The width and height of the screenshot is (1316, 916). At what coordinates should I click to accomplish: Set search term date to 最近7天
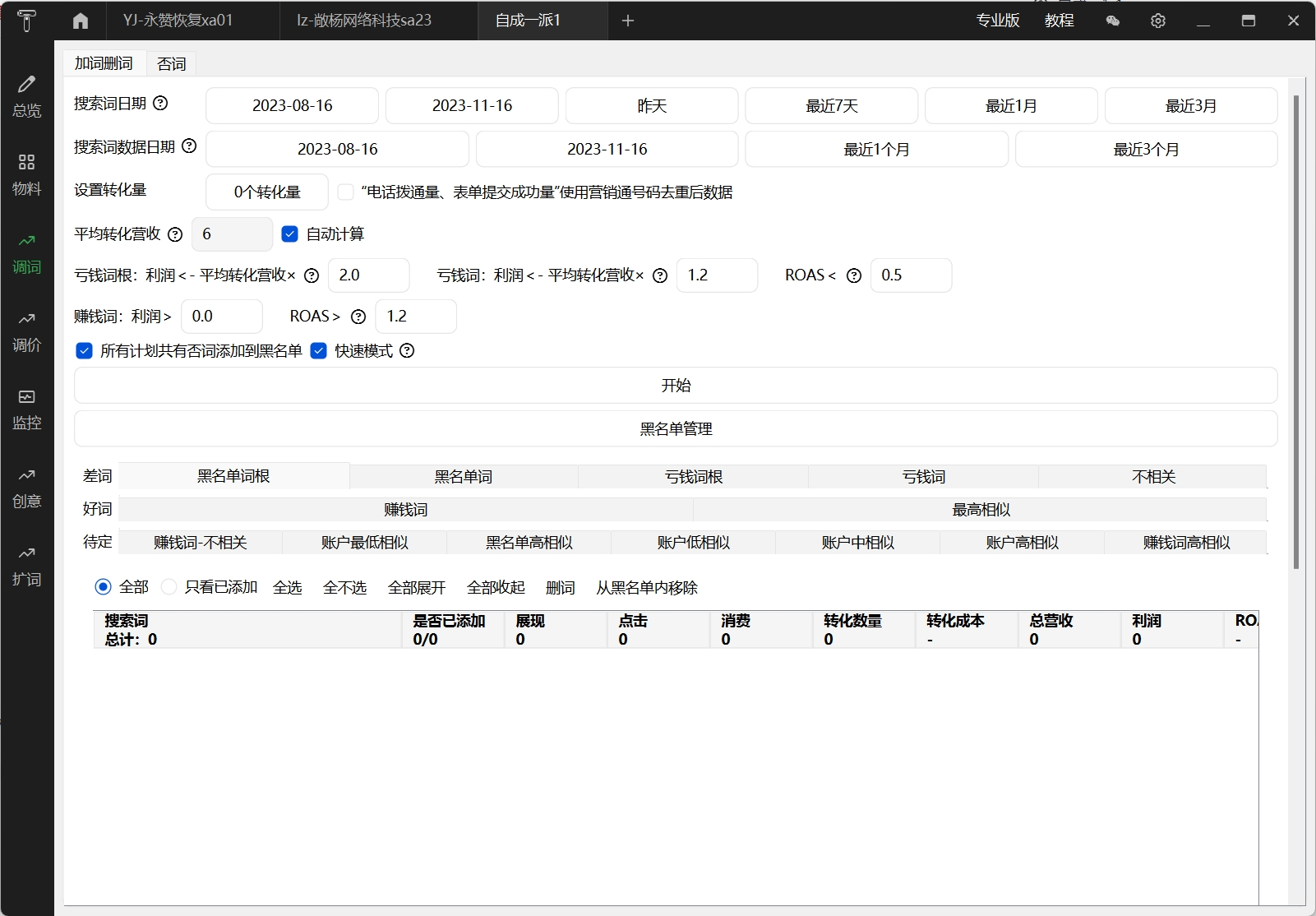(x=832, y=105)
